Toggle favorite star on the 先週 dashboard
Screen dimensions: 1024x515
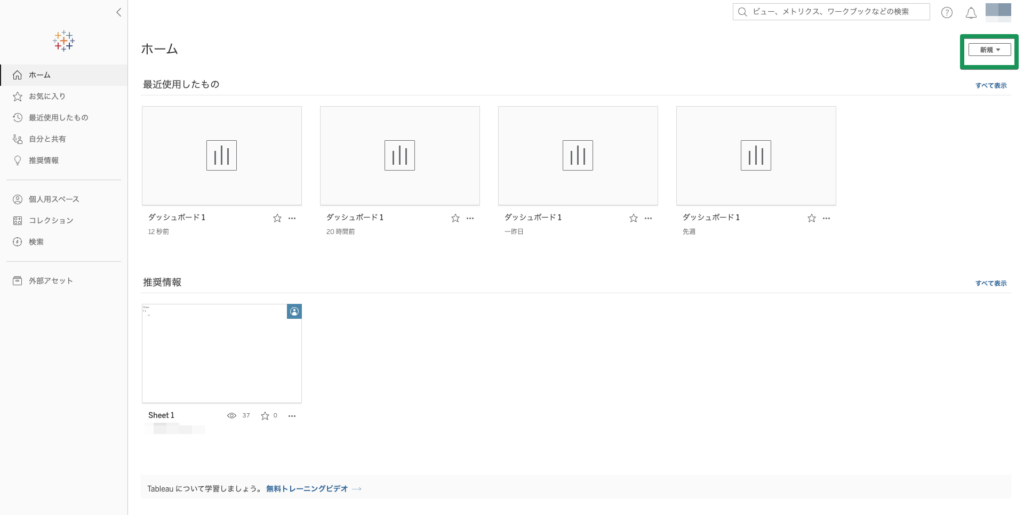pyautogui.click(x=811, y=217)
